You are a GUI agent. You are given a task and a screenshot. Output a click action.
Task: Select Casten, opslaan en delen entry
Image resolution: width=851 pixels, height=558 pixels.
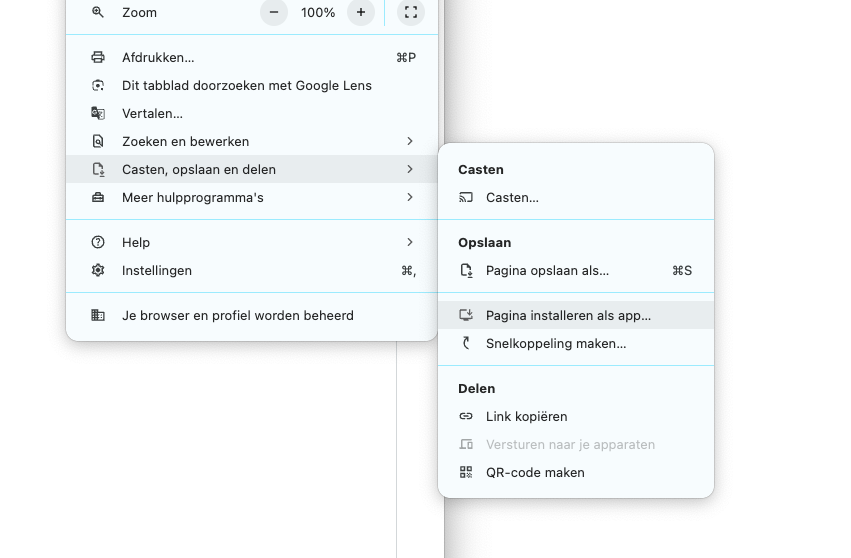click(x=252, y=169)
